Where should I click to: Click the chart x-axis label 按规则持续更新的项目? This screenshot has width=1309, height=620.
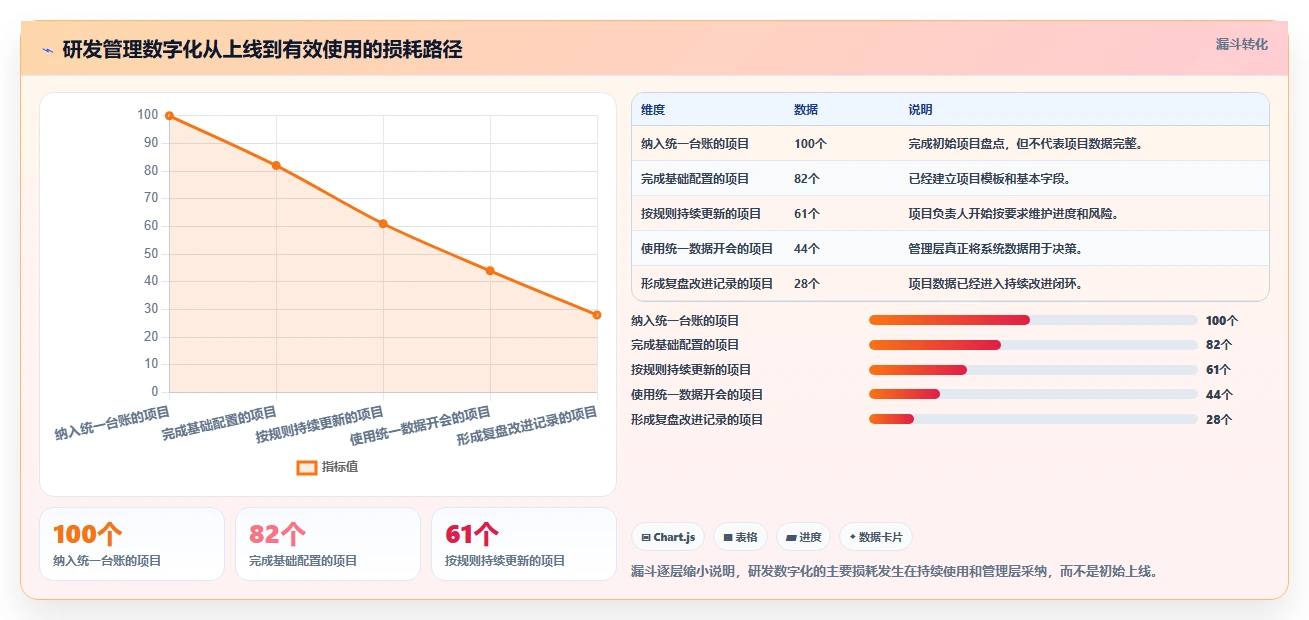tap(320, 425)
